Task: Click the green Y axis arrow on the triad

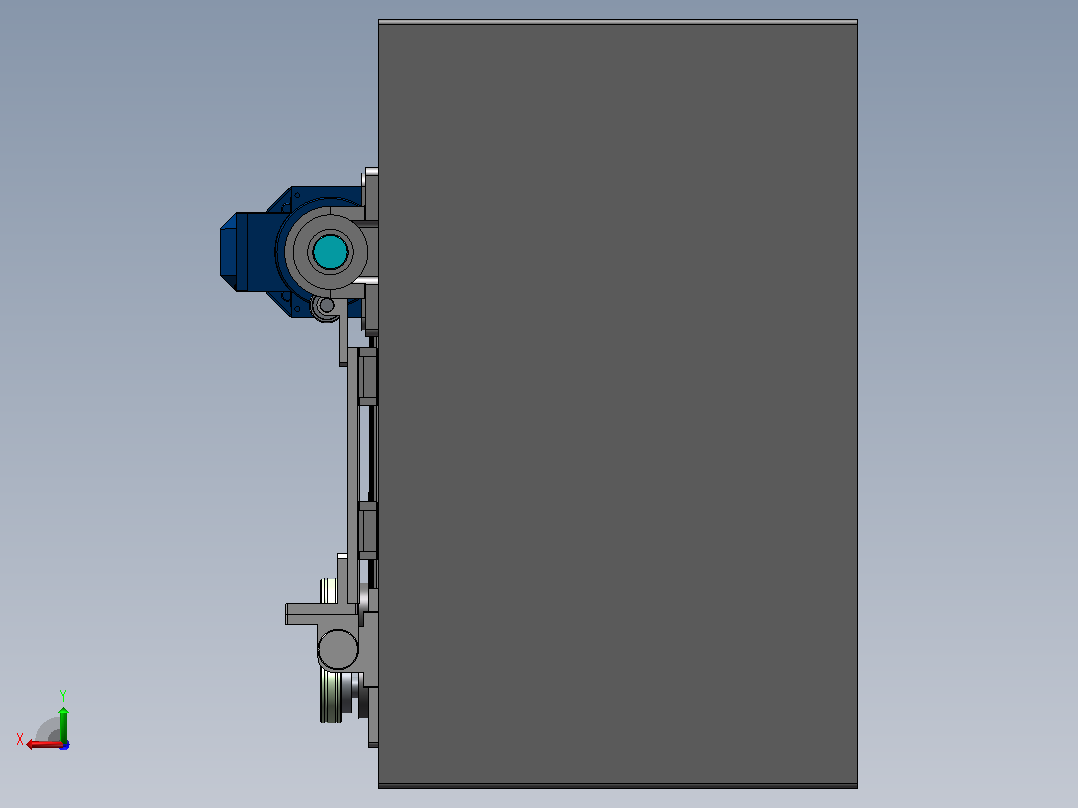Action: [63, 723]
